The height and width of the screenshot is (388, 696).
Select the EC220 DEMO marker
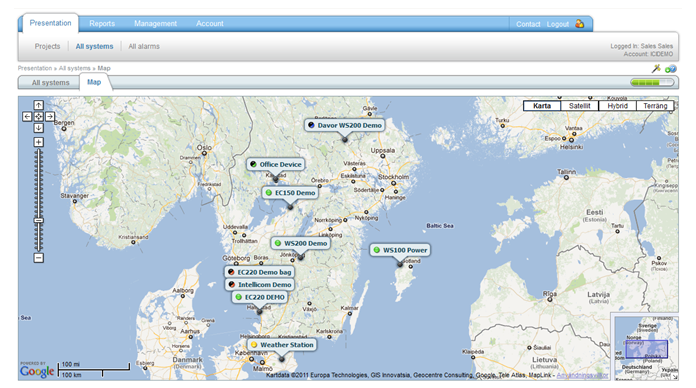(260, 297)
